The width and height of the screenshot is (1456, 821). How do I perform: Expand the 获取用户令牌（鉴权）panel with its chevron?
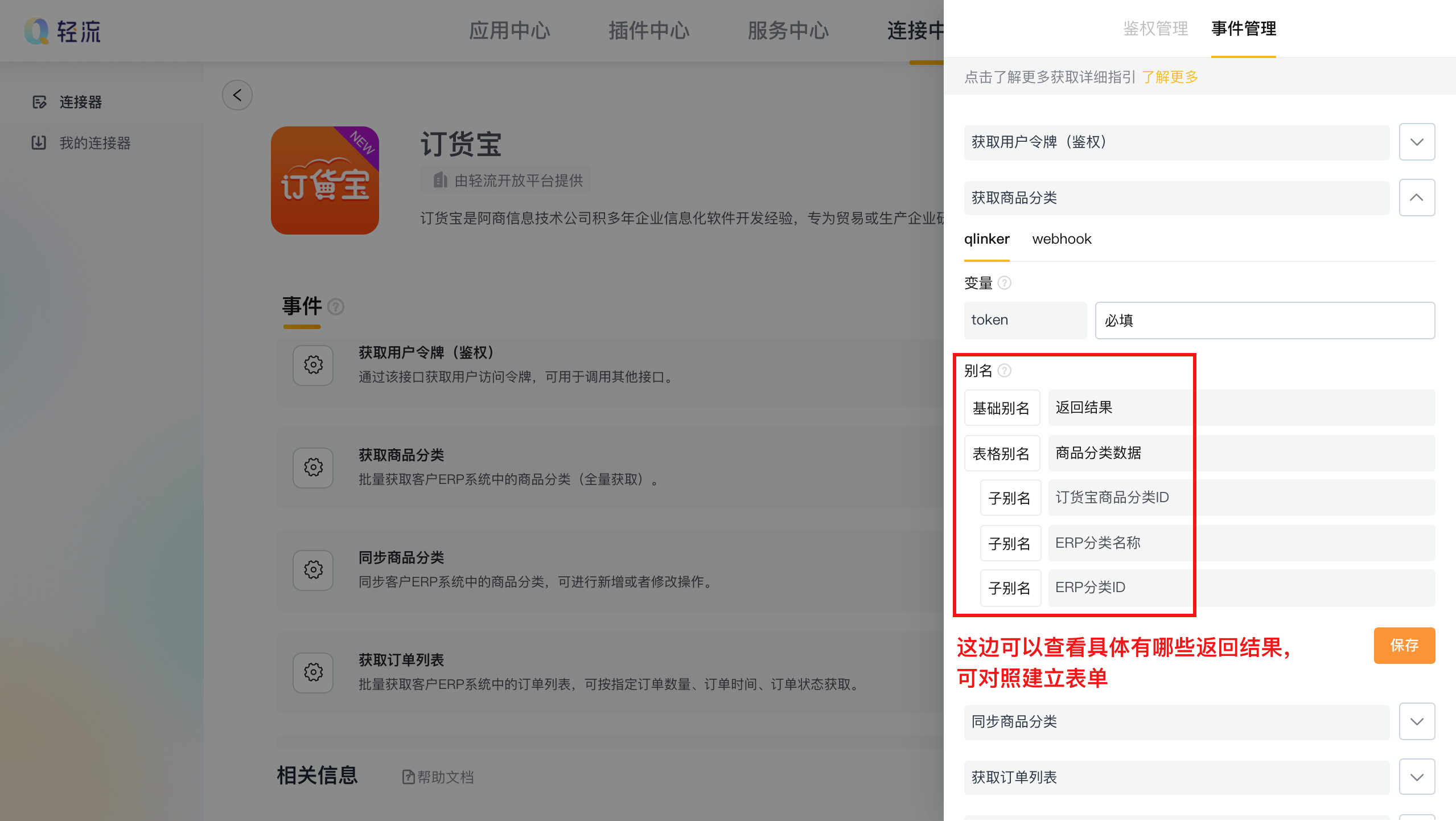coord(1417,142)
